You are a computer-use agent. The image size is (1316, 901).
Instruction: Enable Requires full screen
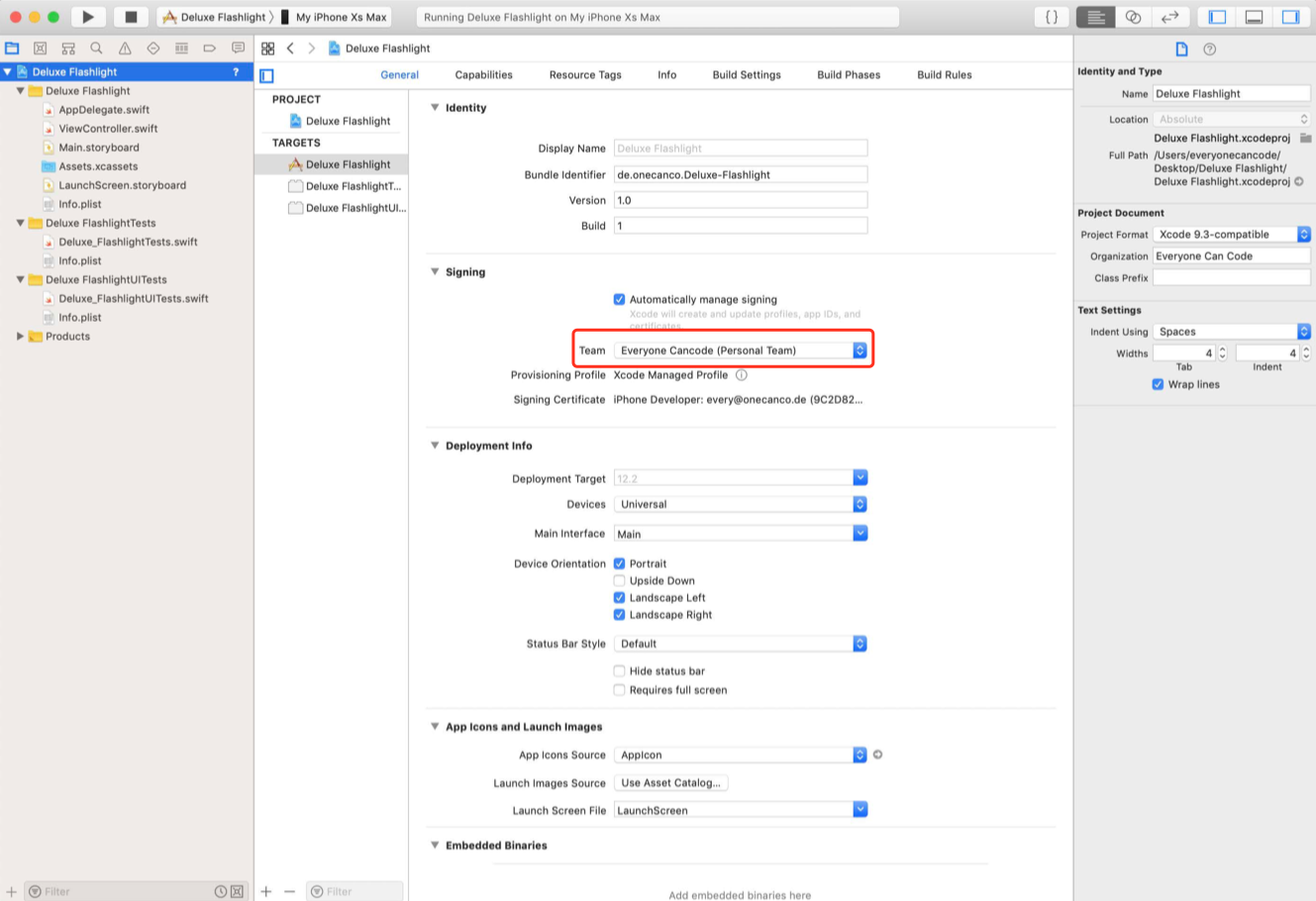pyautogui.click(x=619, y=689)
